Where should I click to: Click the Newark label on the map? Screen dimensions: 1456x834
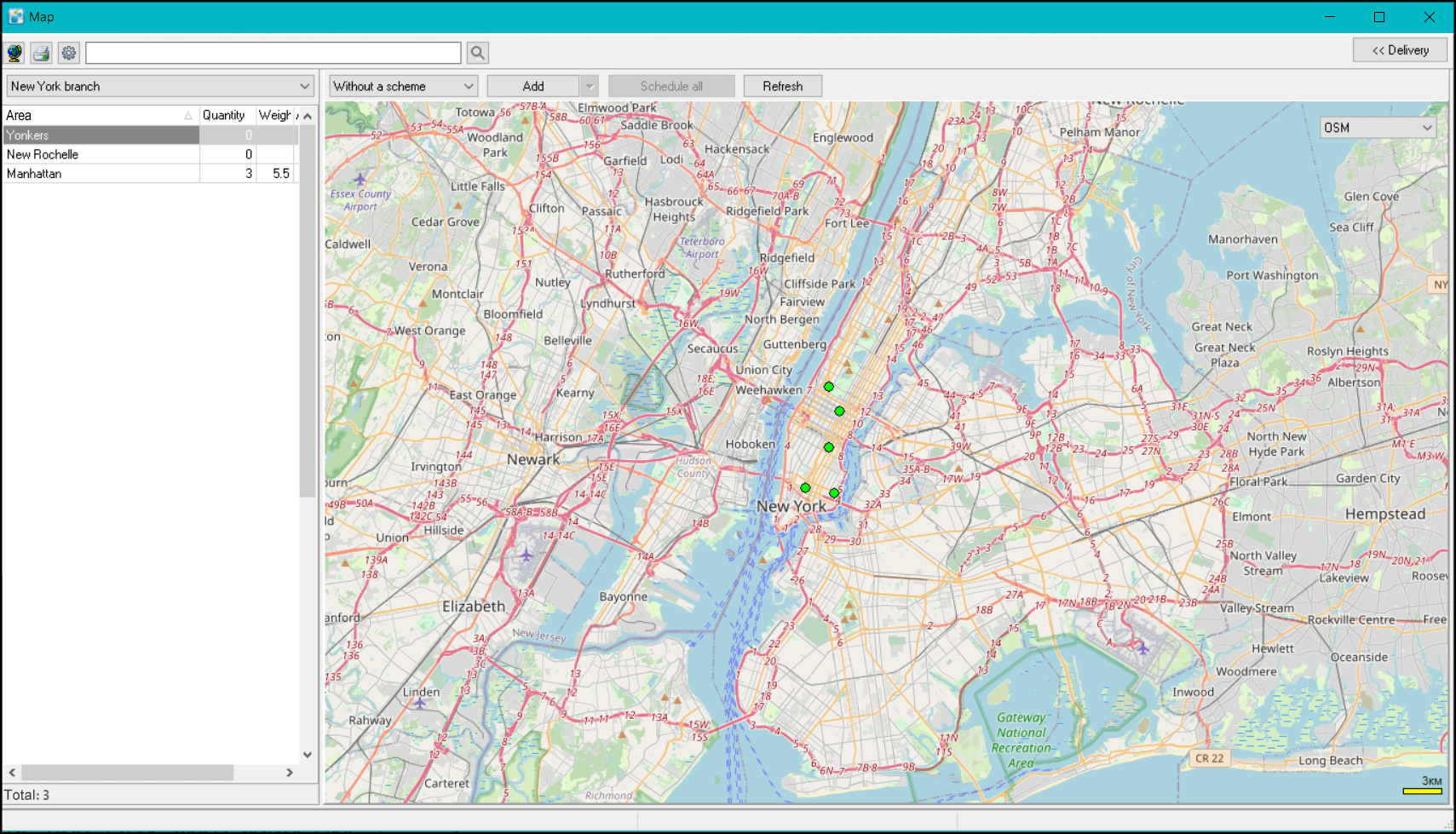point(533,459)
